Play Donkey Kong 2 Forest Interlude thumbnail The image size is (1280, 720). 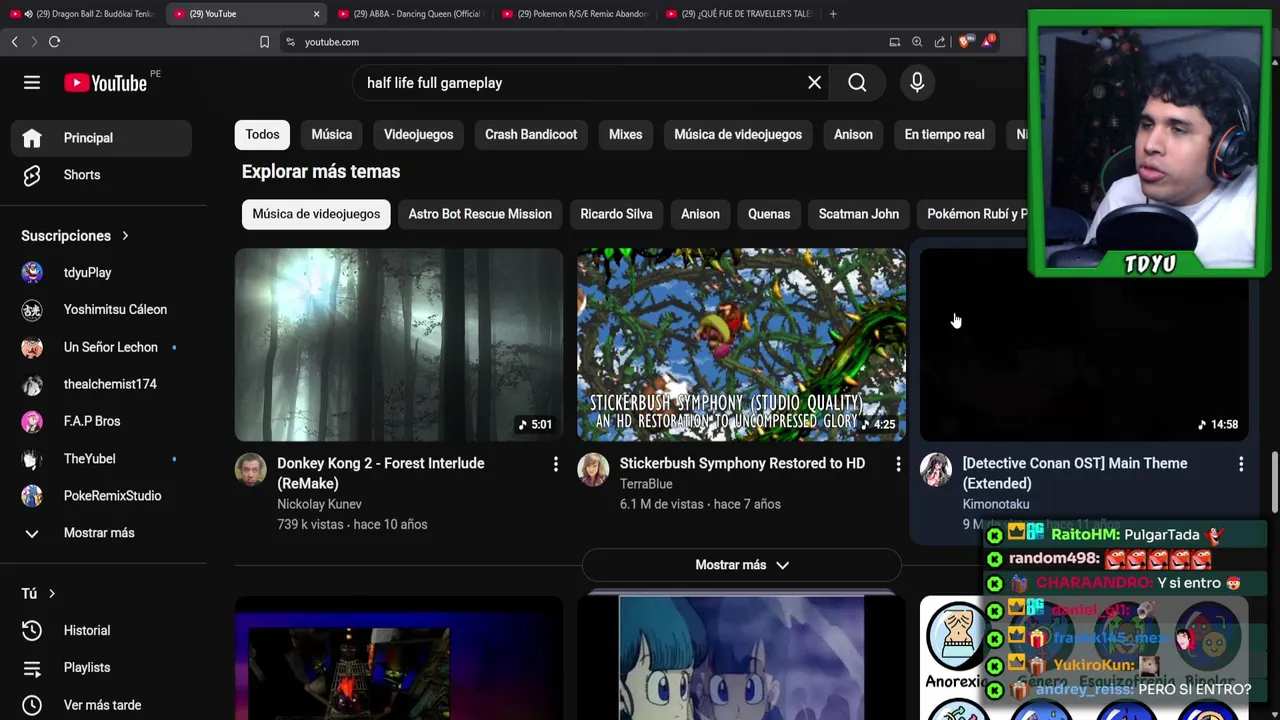click(x=399, y=345)
